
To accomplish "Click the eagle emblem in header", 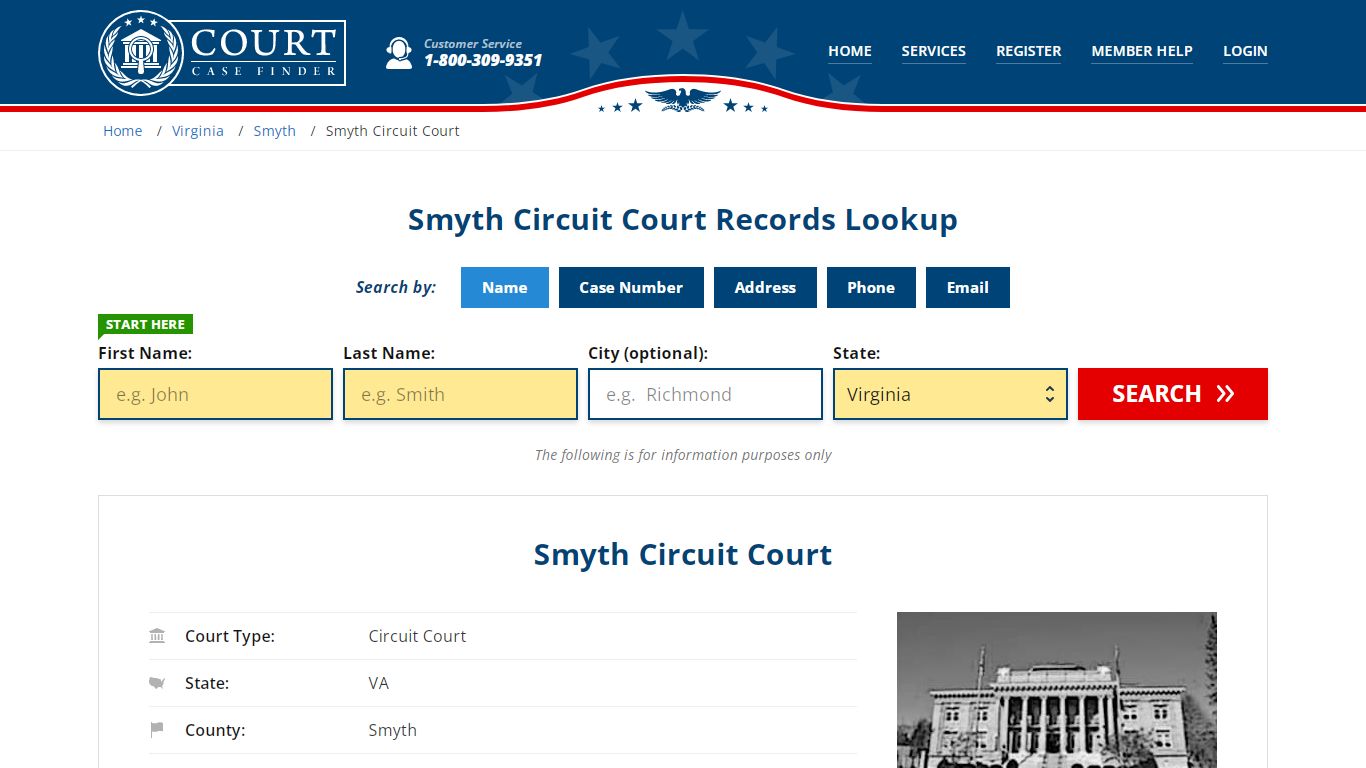I will click(683, 99).
